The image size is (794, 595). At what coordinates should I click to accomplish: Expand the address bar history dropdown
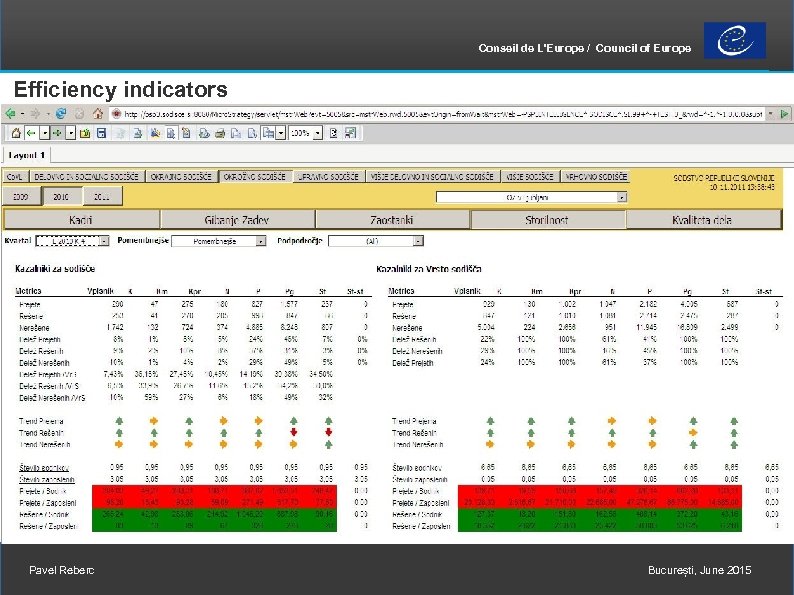point(771,114)
